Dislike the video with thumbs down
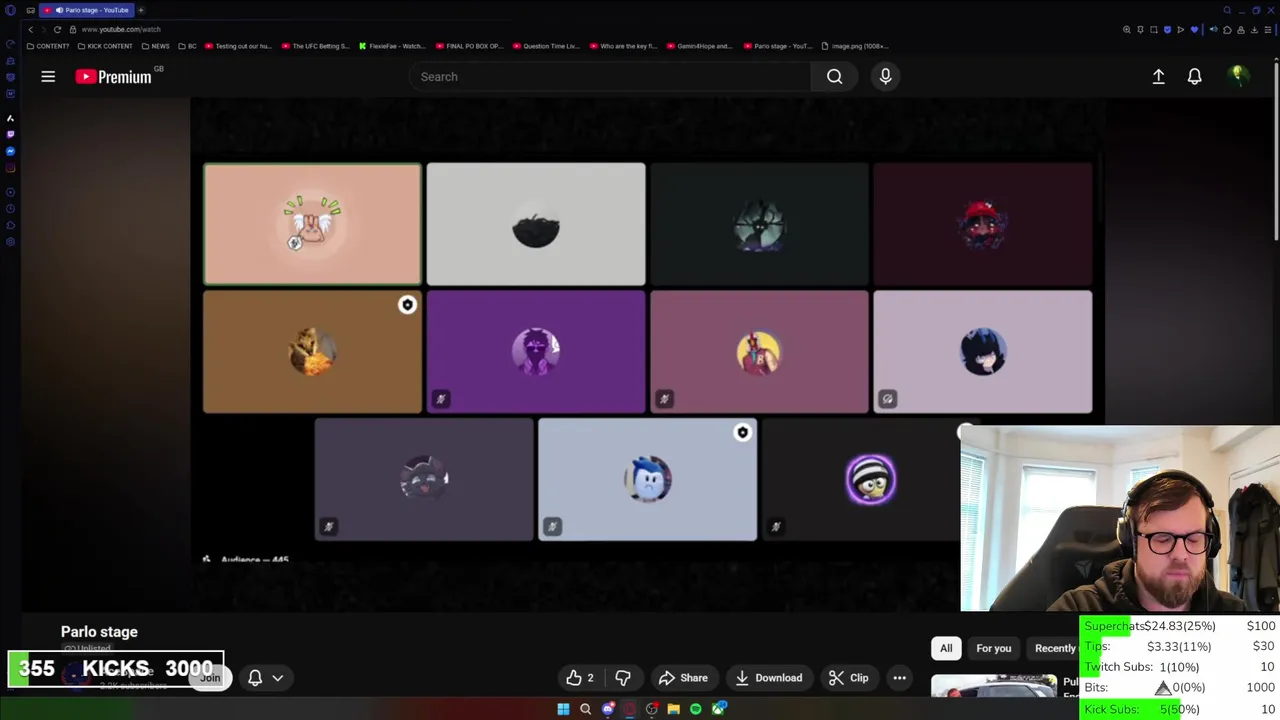 click(622, 678)
